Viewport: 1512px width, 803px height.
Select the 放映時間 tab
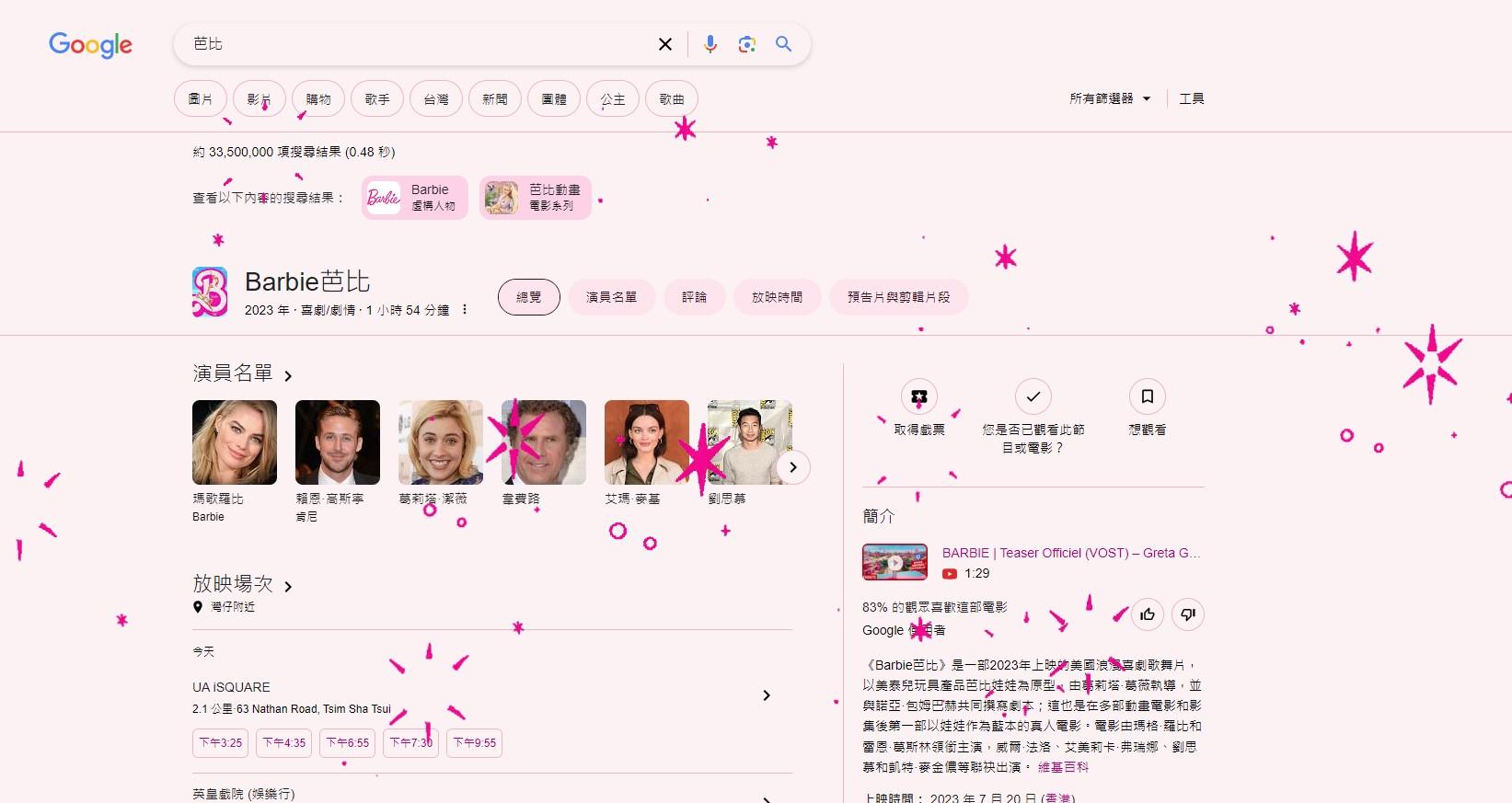[x=777, y=297]
